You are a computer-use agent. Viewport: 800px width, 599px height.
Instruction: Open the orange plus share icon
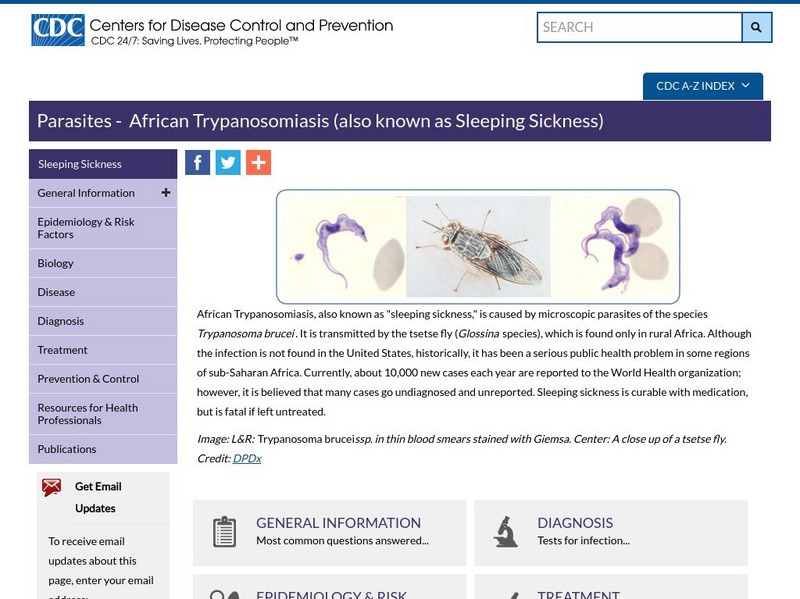tap(258, 163)
